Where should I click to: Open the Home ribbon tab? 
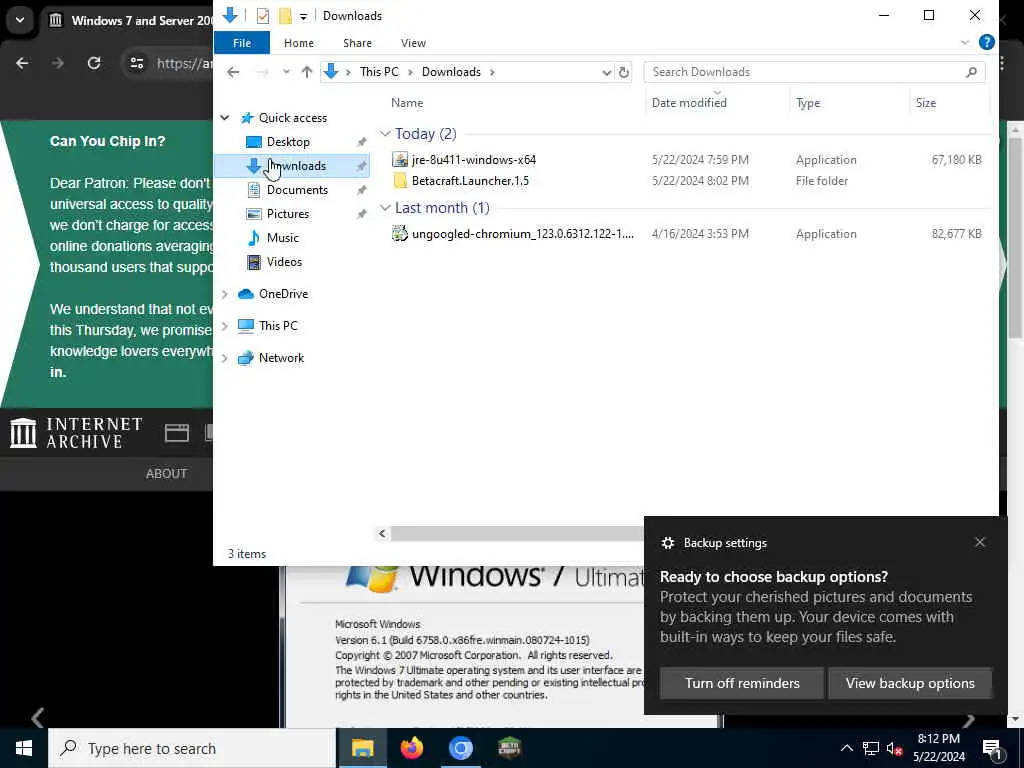(x=298, y=43)
